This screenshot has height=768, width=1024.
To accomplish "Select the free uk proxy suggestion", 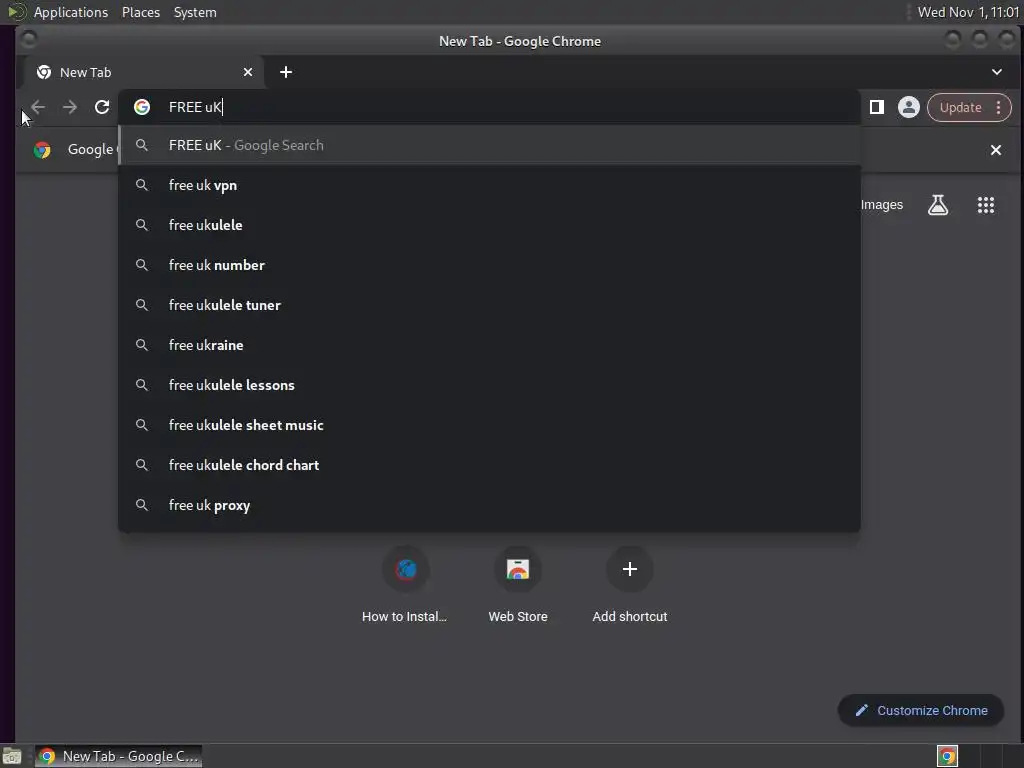I will click(x=489, y=505).
